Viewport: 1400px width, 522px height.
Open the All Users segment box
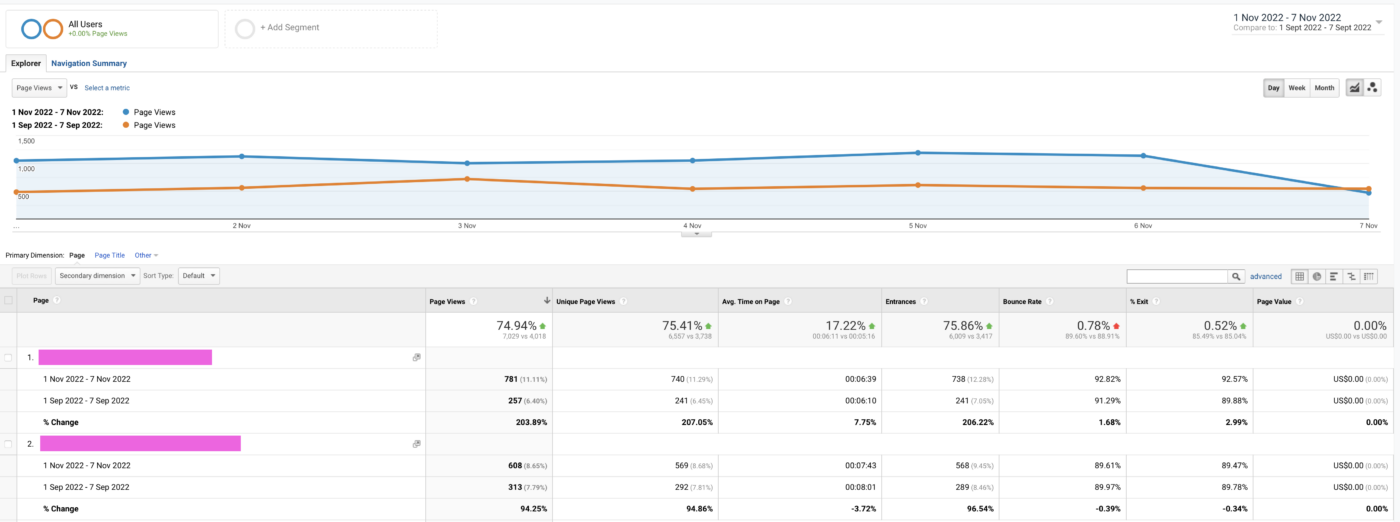(112, 29)
